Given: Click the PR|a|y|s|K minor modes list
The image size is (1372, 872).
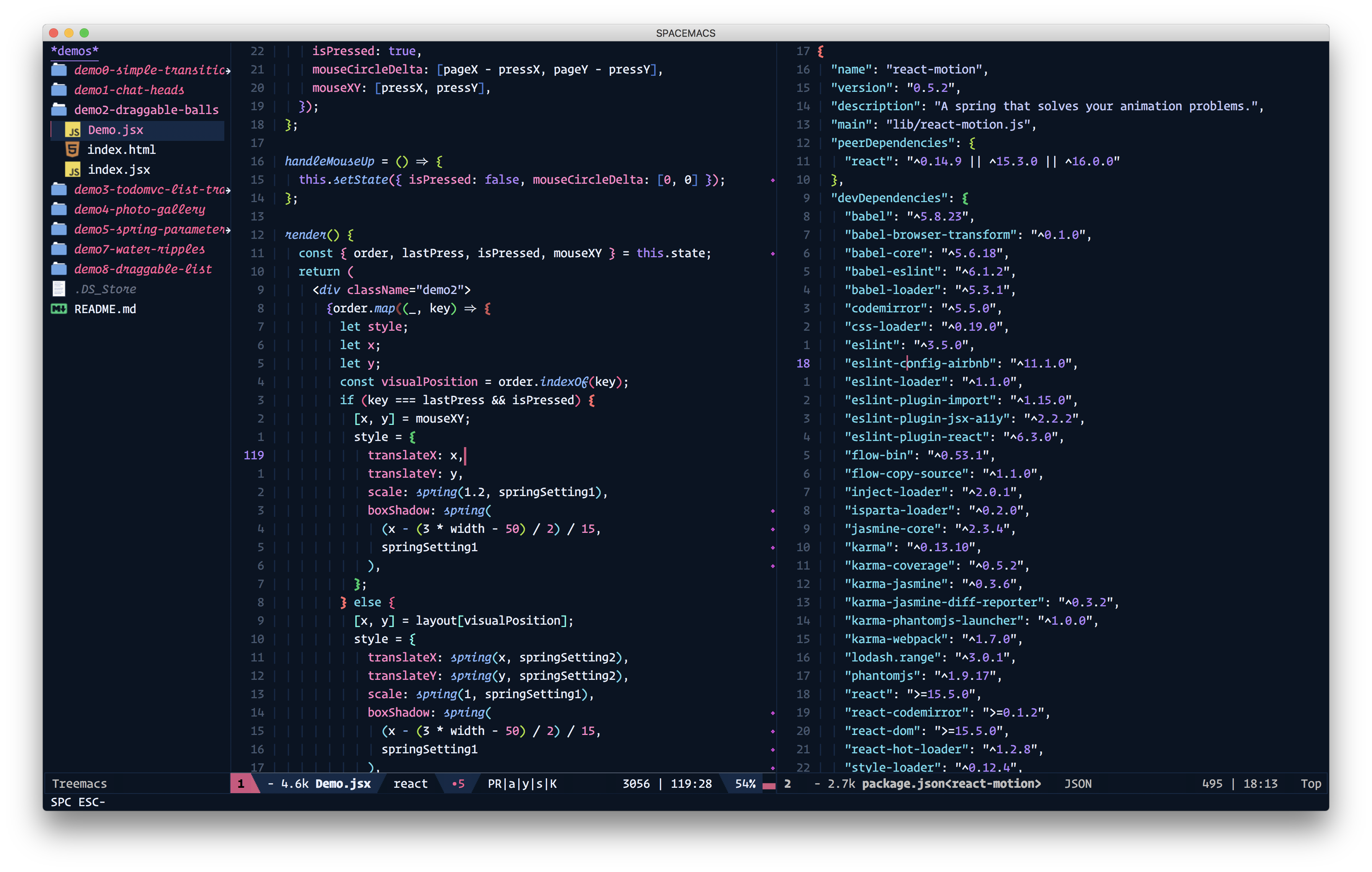Looking at the screenshot, I should point(523,784).
